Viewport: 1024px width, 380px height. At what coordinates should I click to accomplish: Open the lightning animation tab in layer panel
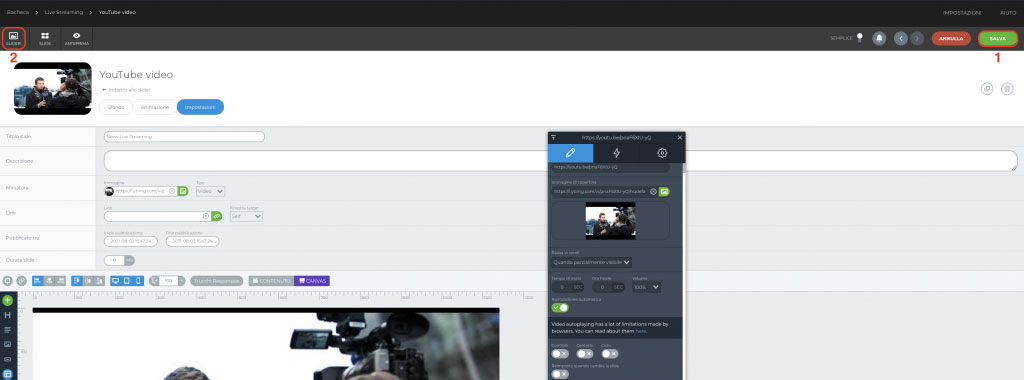point(616,153)
